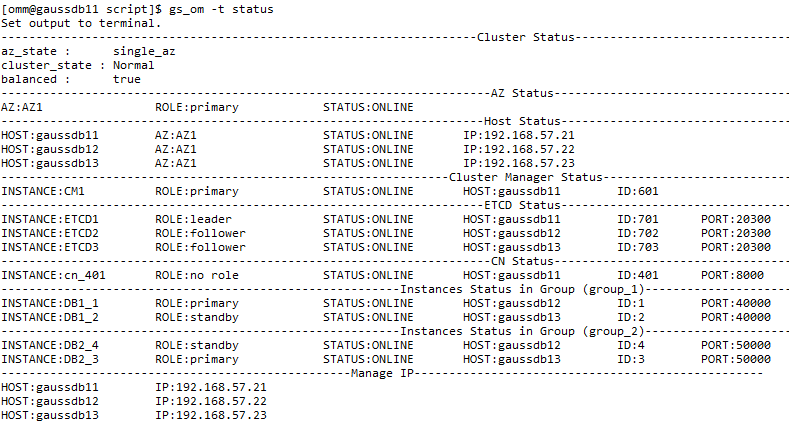Select HOST:gaussdb12 in Host Status section
Viewport: 789px width, 429px height.
tap(50, 149)
